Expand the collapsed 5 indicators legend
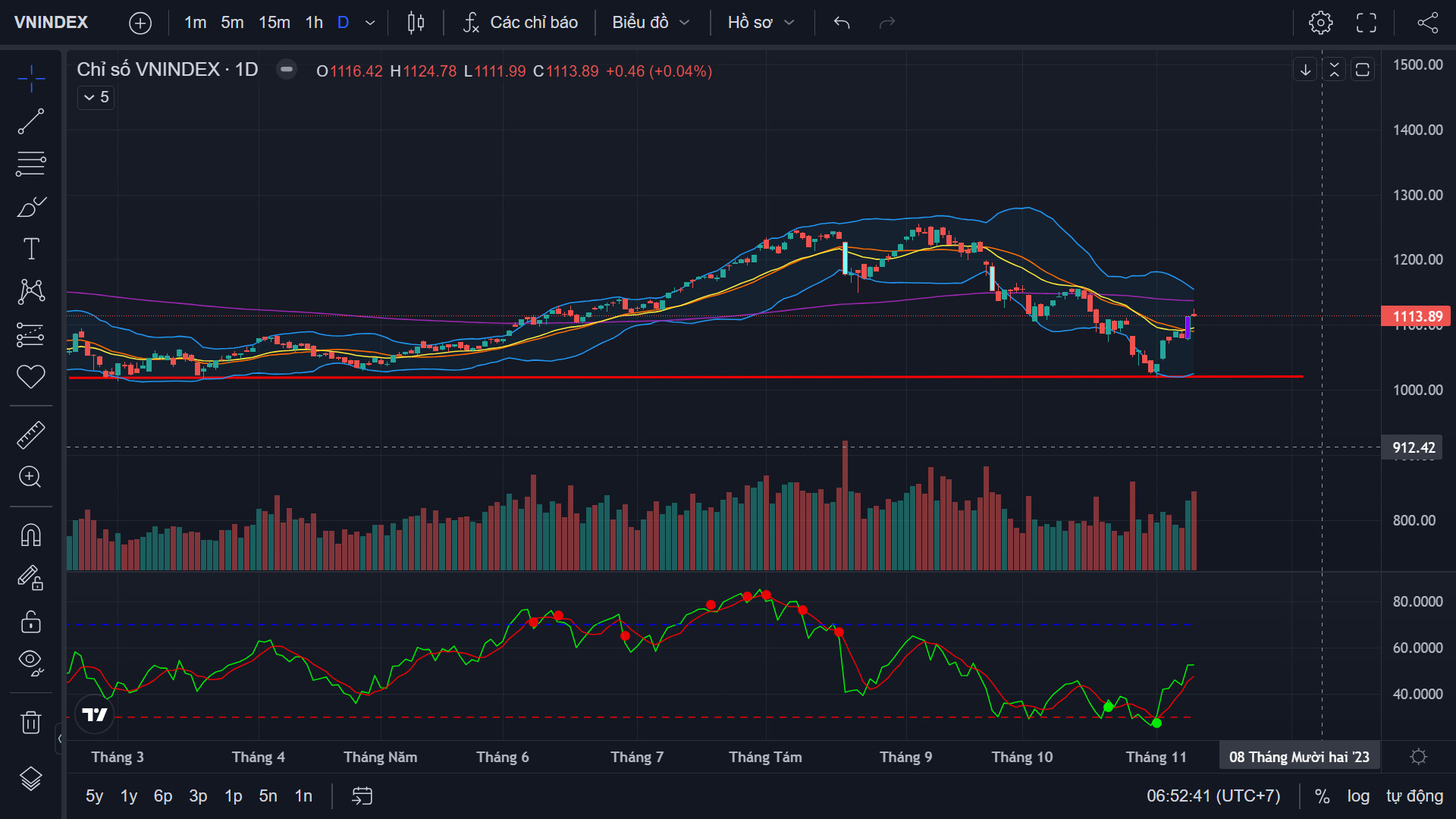 96,97
